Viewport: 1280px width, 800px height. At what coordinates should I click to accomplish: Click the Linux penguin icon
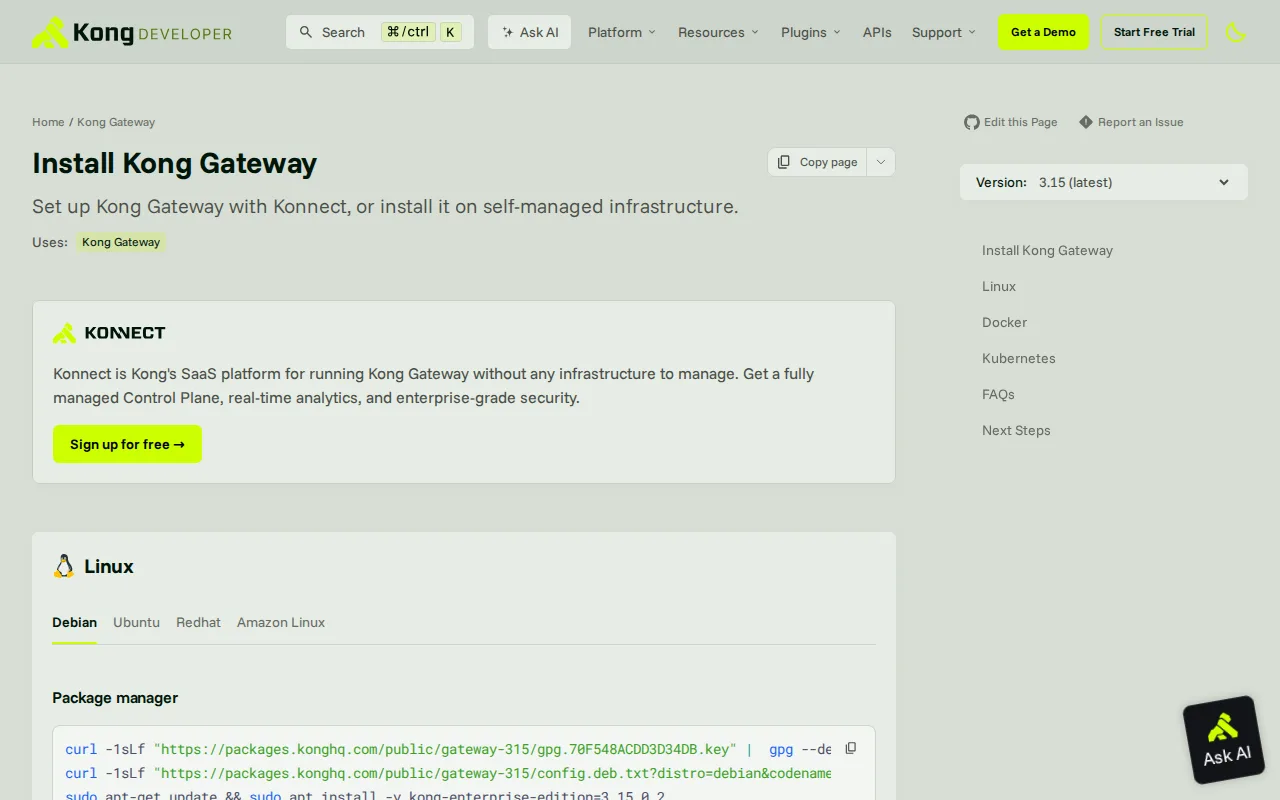coord(64,566)
